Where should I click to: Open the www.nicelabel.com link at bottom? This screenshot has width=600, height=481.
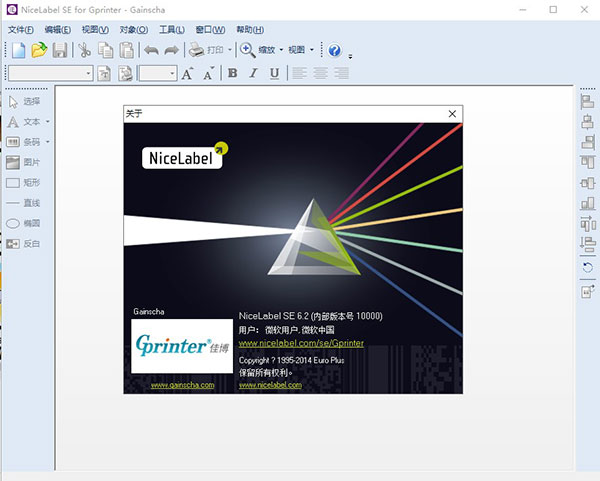point(270,385)
